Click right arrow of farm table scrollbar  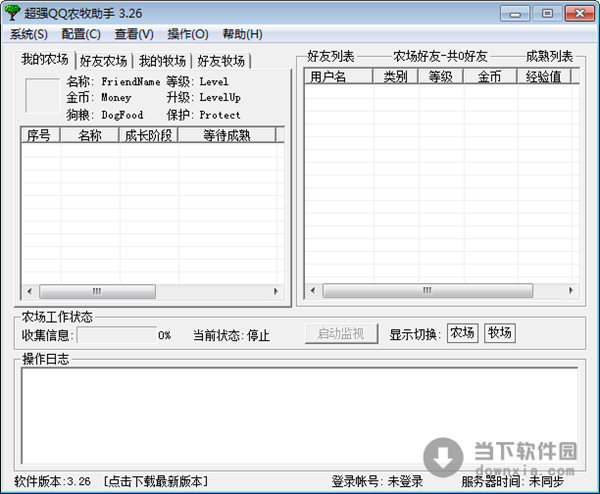click(x=276, y=292)
